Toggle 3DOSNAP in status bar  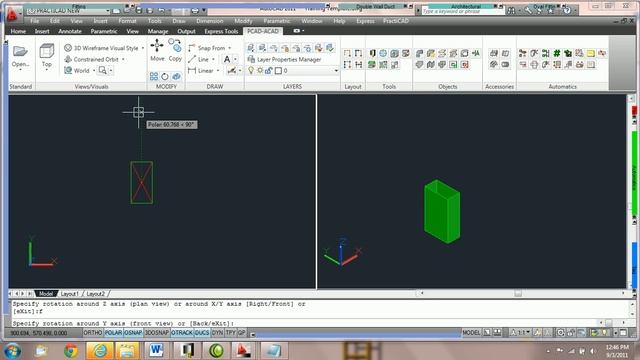(x=157, y=333)
